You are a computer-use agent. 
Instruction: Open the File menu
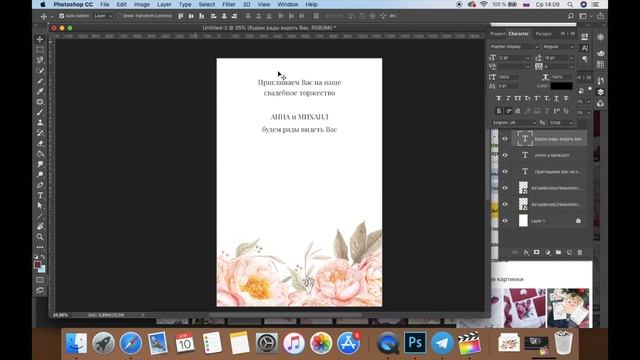pos(105,4)
